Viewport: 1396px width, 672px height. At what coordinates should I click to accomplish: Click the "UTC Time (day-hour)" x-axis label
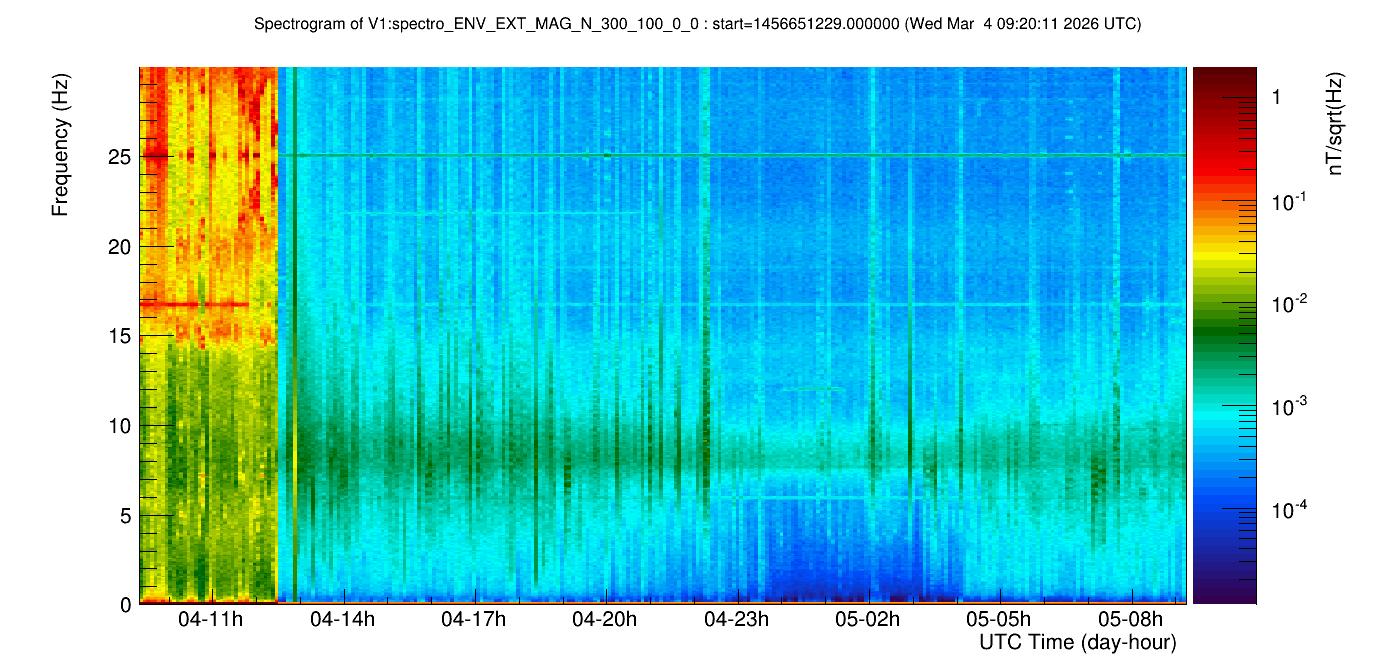pos(1077,642)
